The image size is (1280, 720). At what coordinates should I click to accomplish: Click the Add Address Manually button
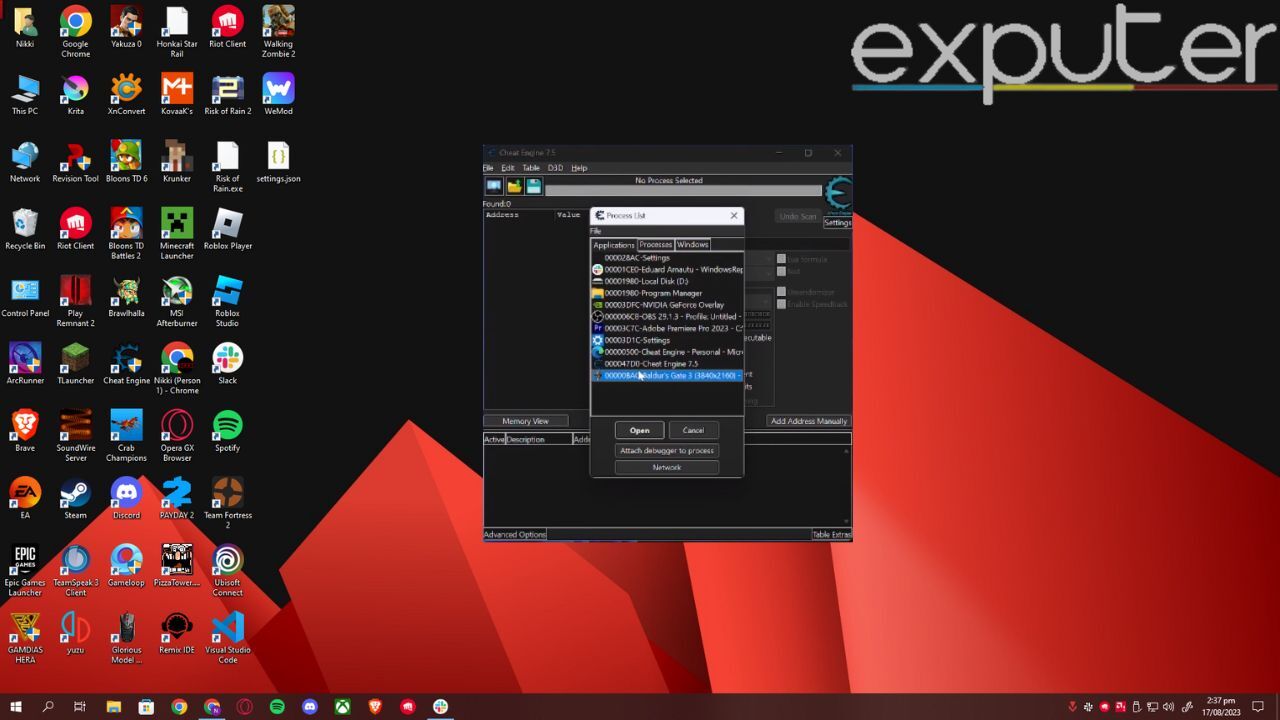click(809, 421)
